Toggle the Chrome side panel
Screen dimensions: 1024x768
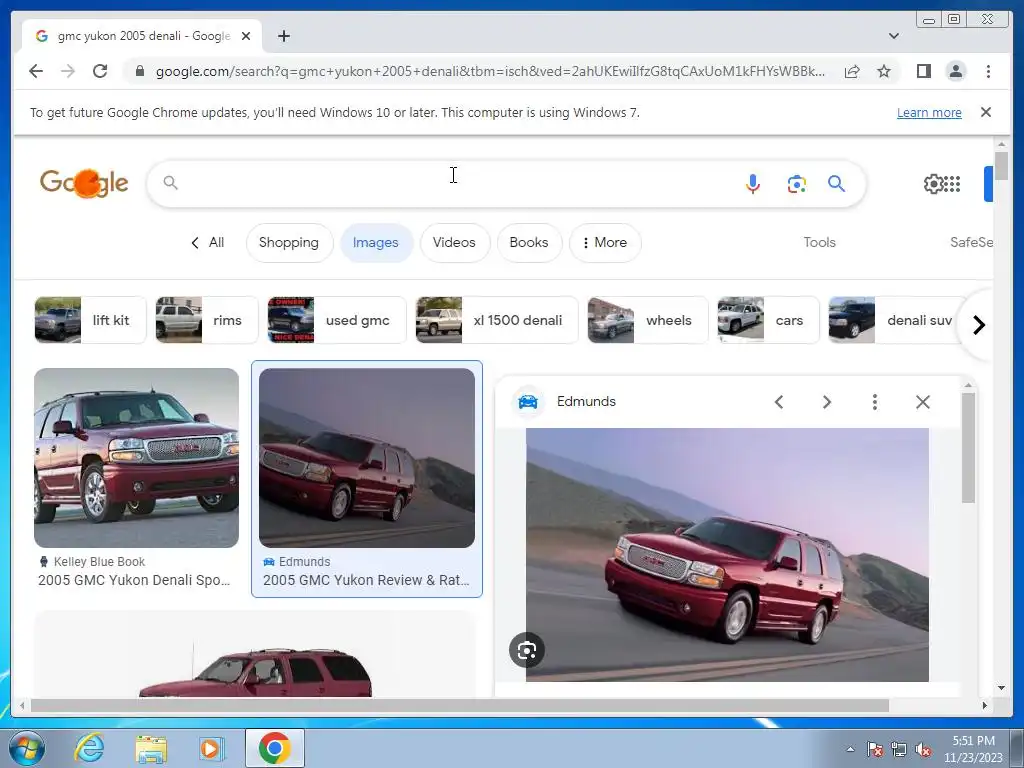[x=923, y=71]
